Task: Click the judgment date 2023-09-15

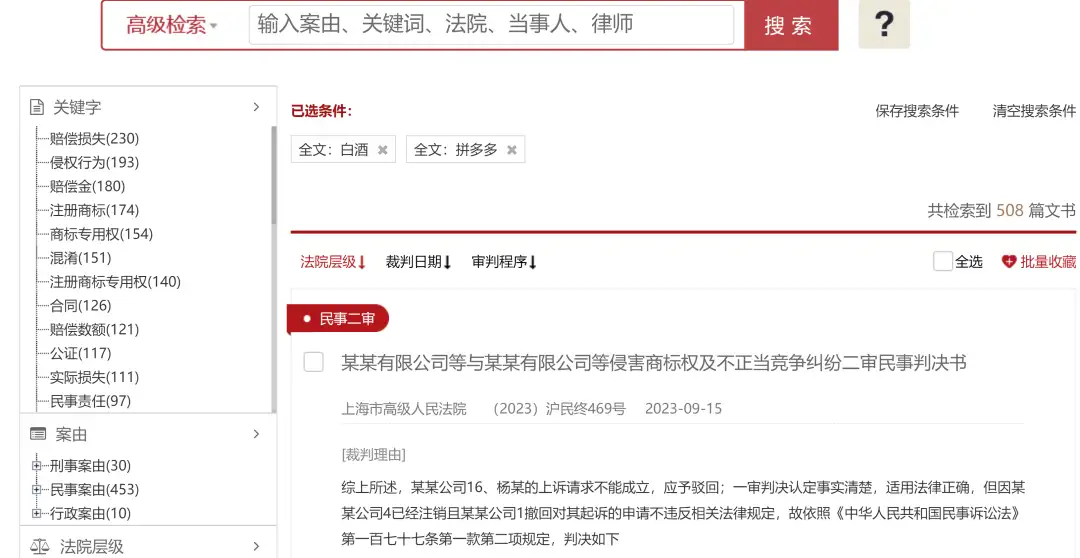Action: [683, 409]
